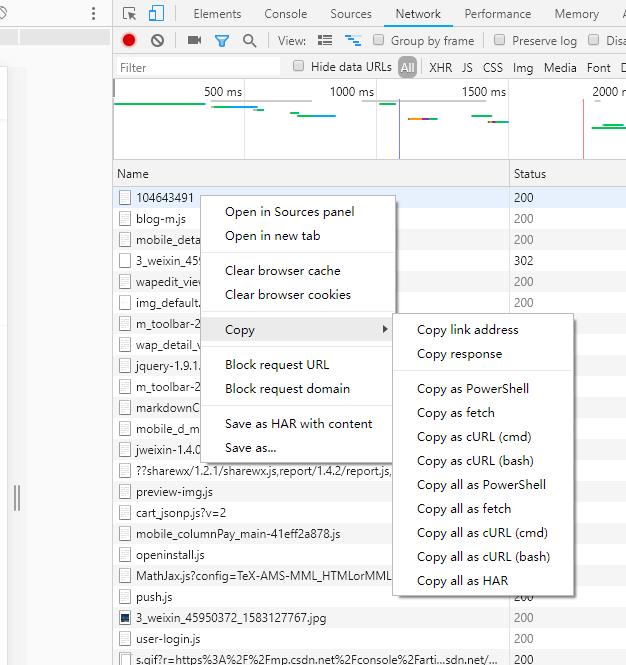Viewport: 626px width, 665px height.
Task: Click the 3_weixin_45950372_1583127767.jpg image file icon
Action: pos(125,618)
